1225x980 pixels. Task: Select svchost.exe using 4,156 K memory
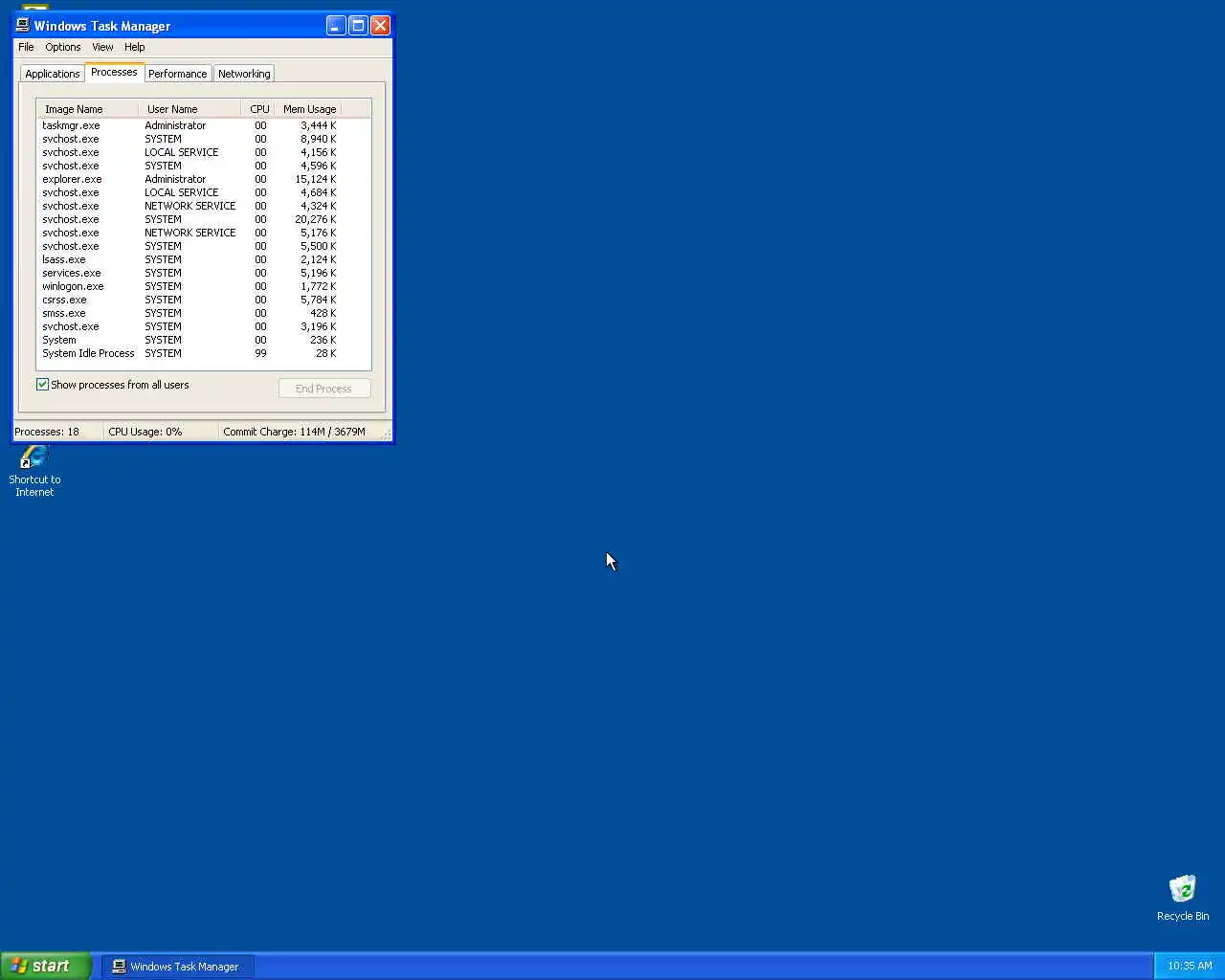click(x=189, y=152)
